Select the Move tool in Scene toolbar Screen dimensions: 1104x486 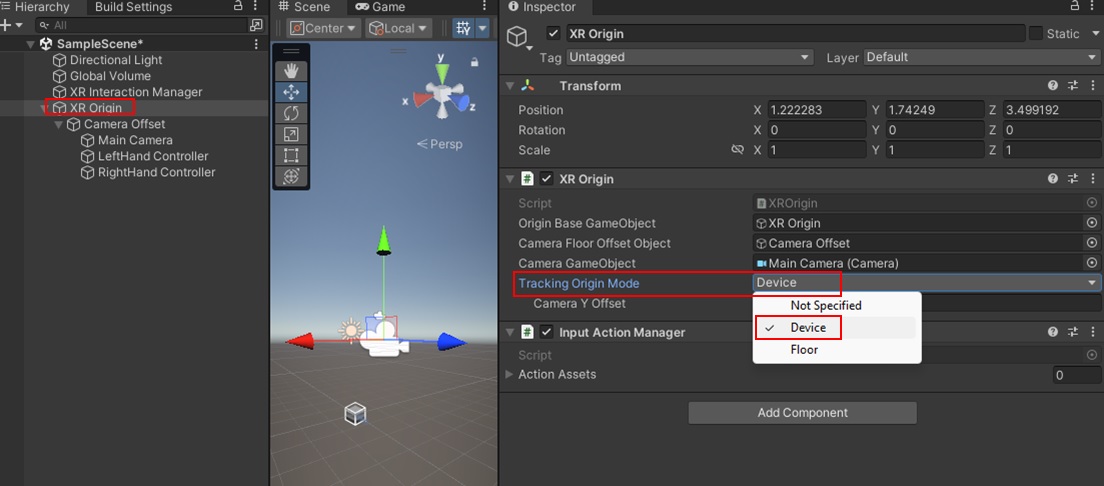point(291,92)
